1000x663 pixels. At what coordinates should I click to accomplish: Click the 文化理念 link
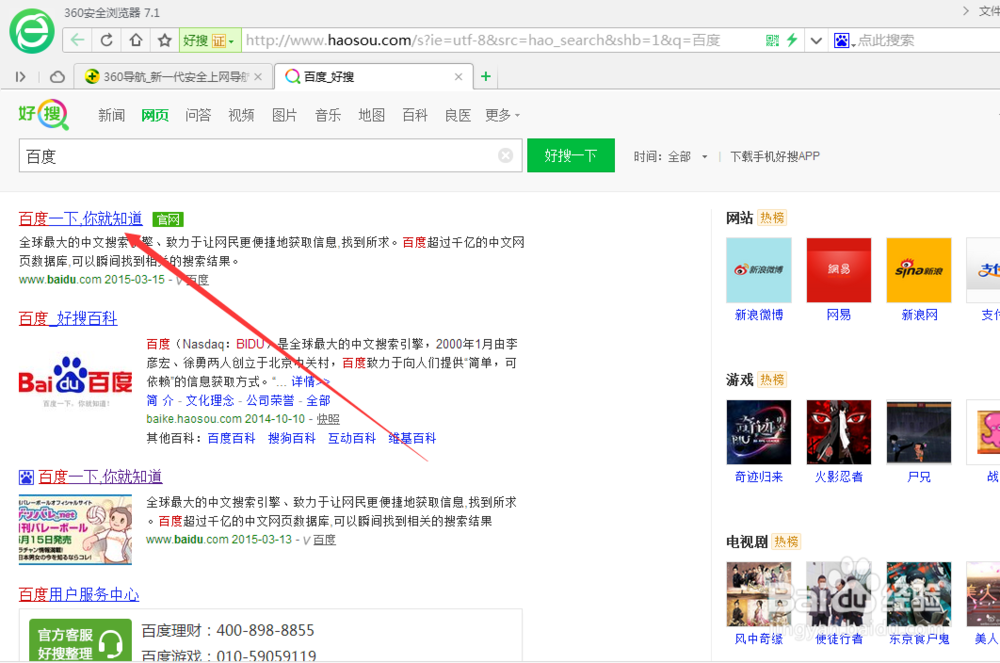(210, 401)
